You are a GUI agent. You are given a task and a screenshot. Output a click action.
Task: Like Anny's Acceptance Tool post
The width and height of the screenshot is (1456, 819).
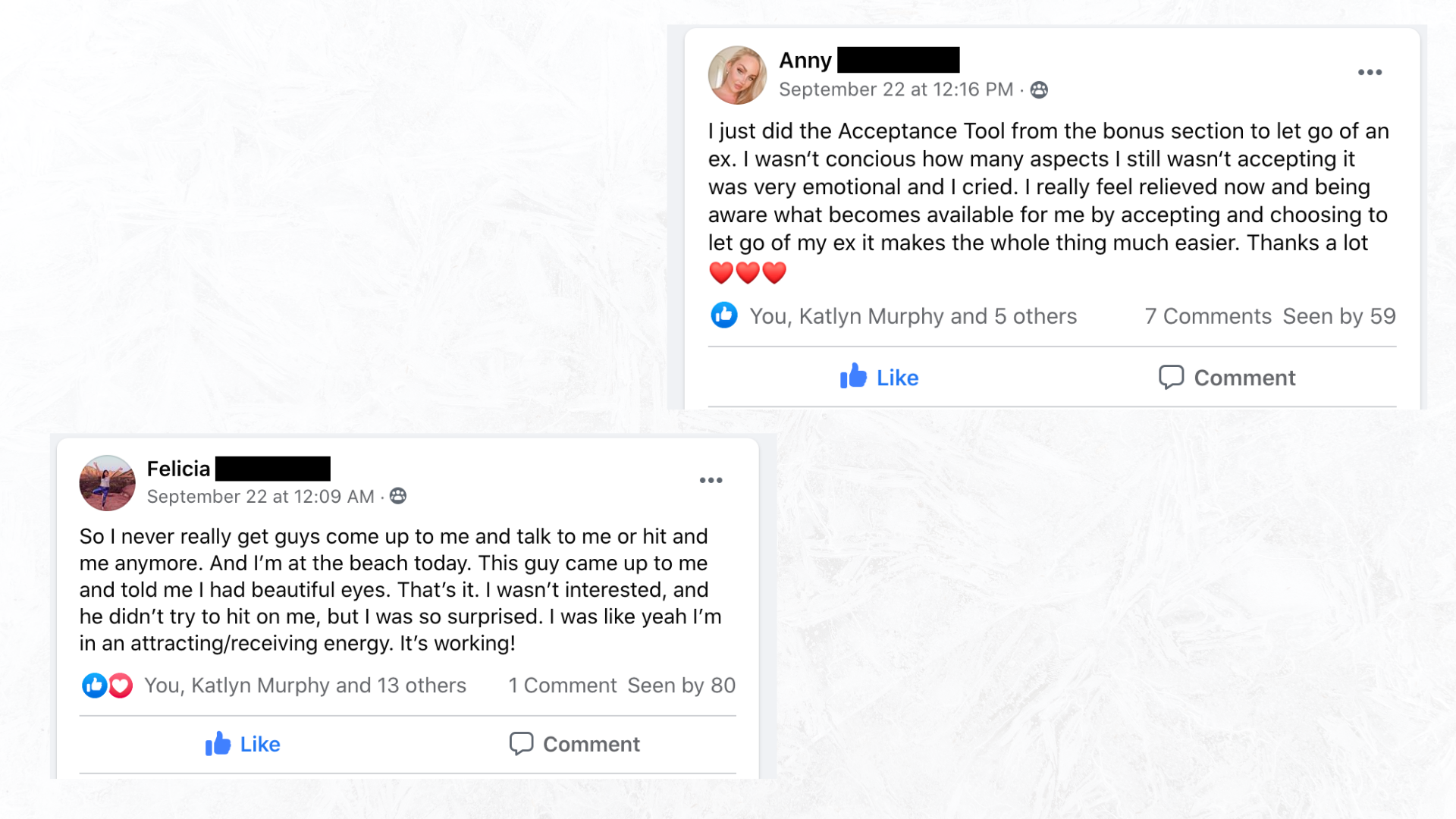click(x=879, y=377)
